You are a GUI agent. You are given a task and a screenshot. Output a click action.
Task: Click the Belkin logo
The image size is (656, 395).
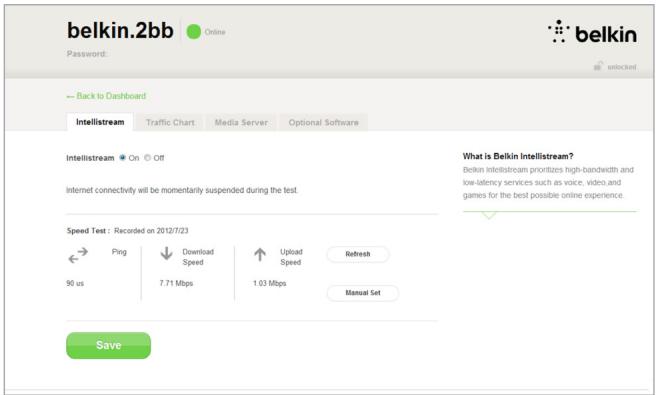point(592,32)
